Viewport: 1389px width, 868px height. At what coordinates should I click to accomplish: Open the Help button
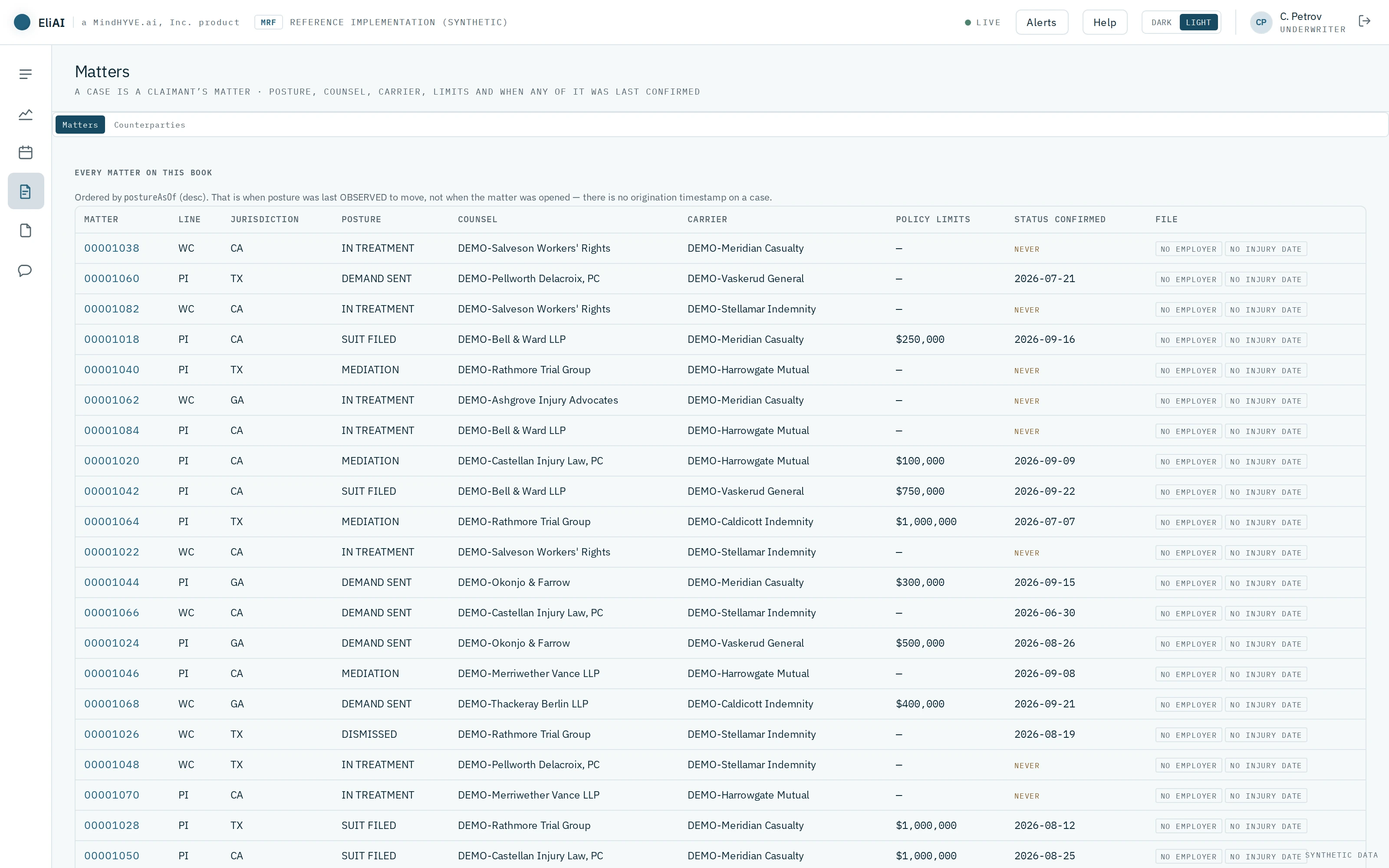pyautogui.click(x=1104, y=23)
